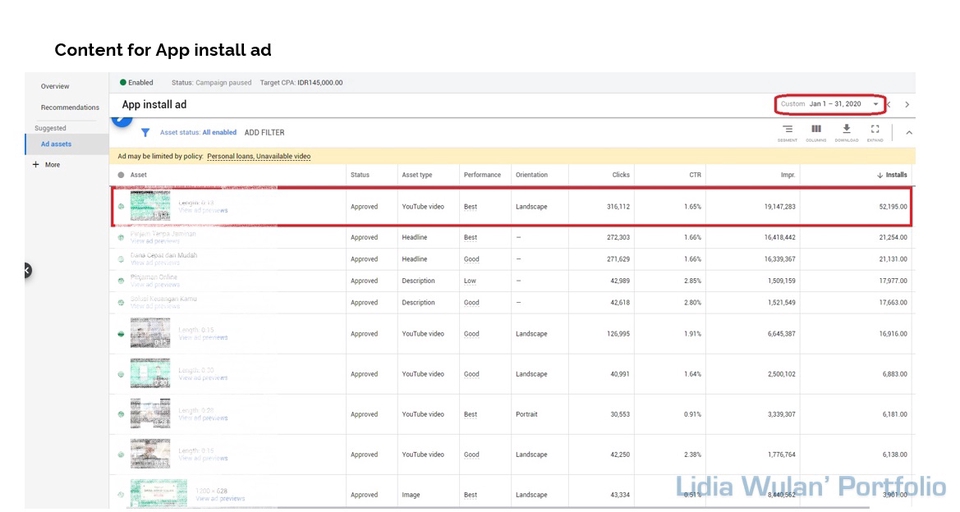Click the Pinjam Tanpa Jaminan headline text
The width and height of the screenshot is (960, 512).
click(x=163, y=233)
